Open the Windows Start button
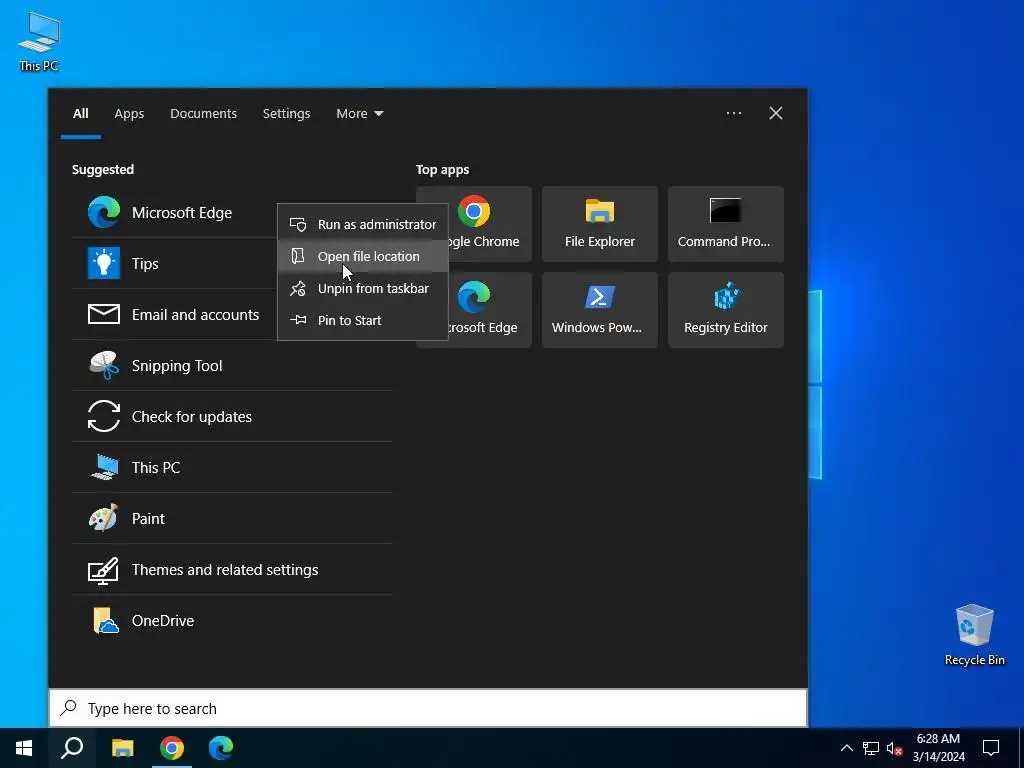 (24, 748)
